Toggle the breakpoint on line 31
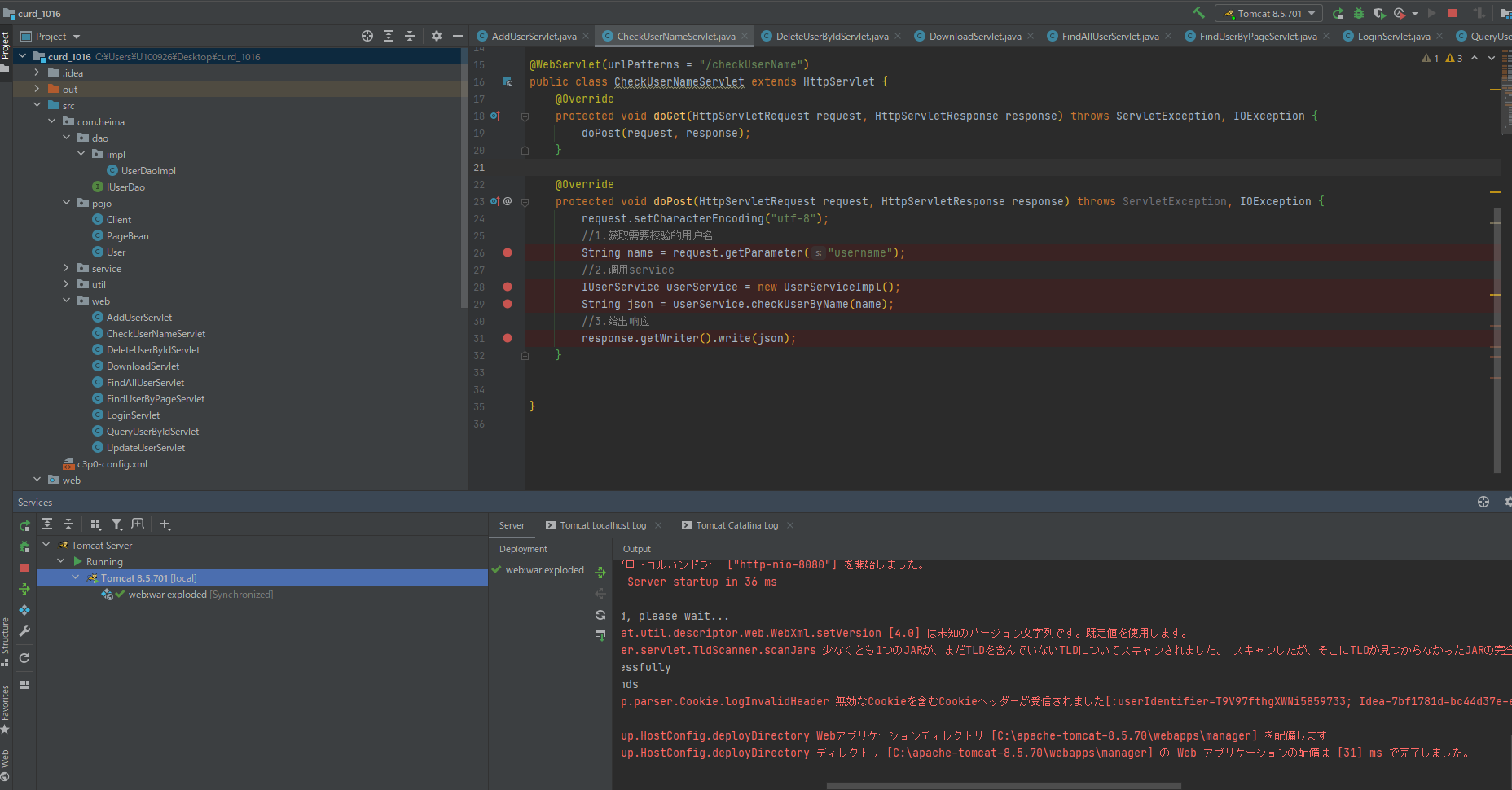Screen dimensions: 1512x790 click(508, 338)
